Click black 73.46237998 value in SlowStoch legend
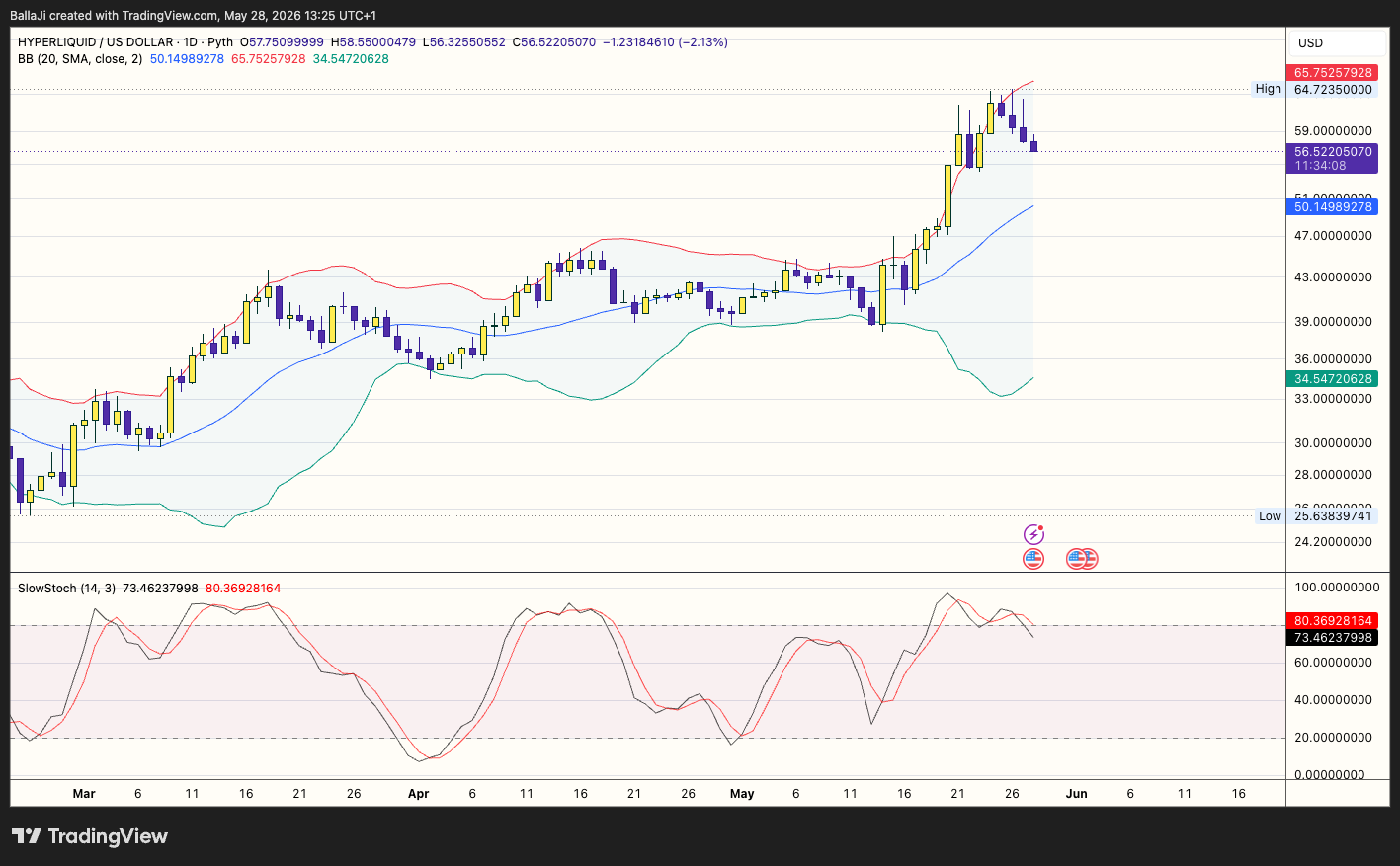 160,589
